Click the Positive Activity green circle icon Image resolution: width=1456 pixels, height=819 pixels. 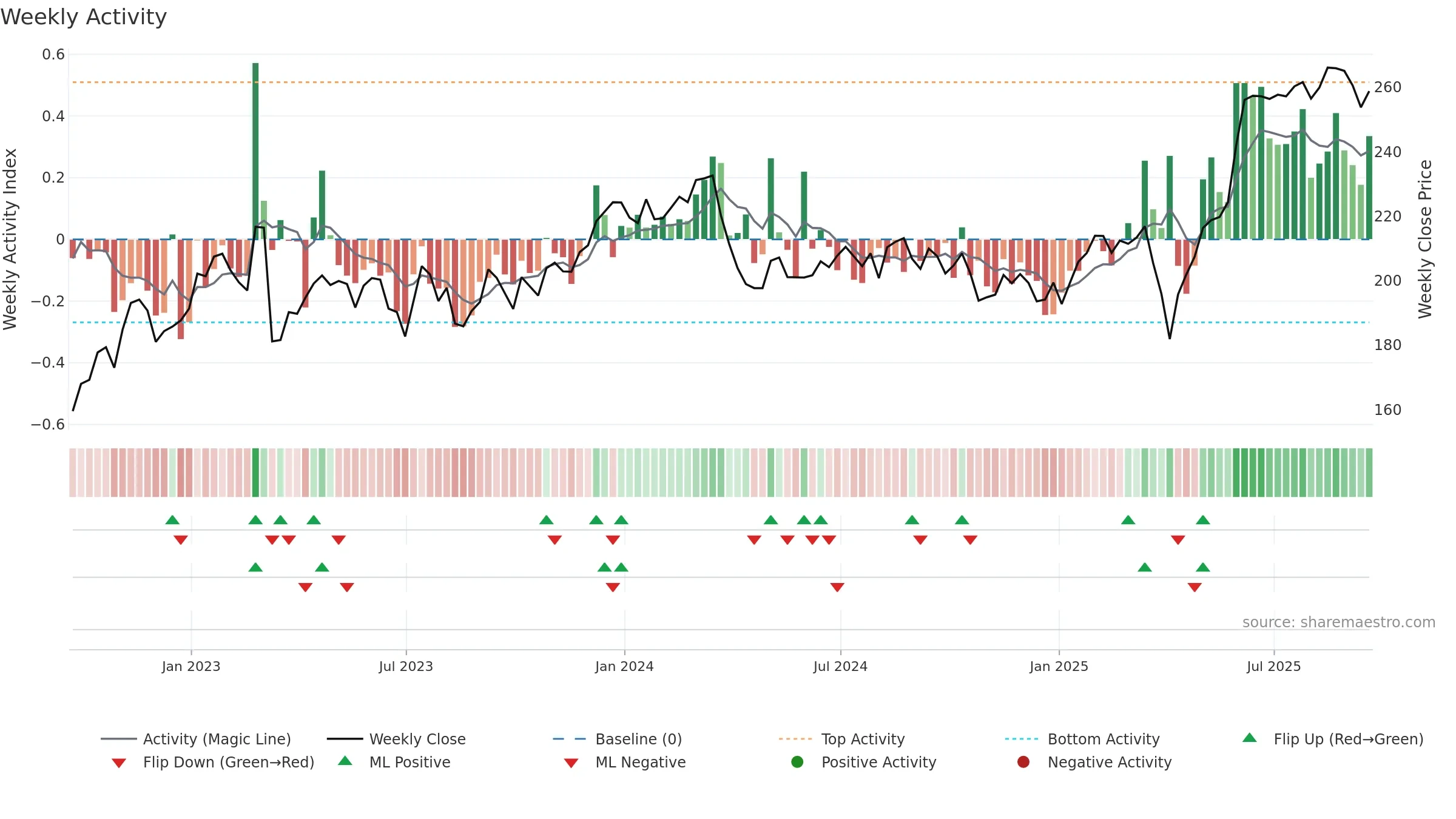pos(798,762)
